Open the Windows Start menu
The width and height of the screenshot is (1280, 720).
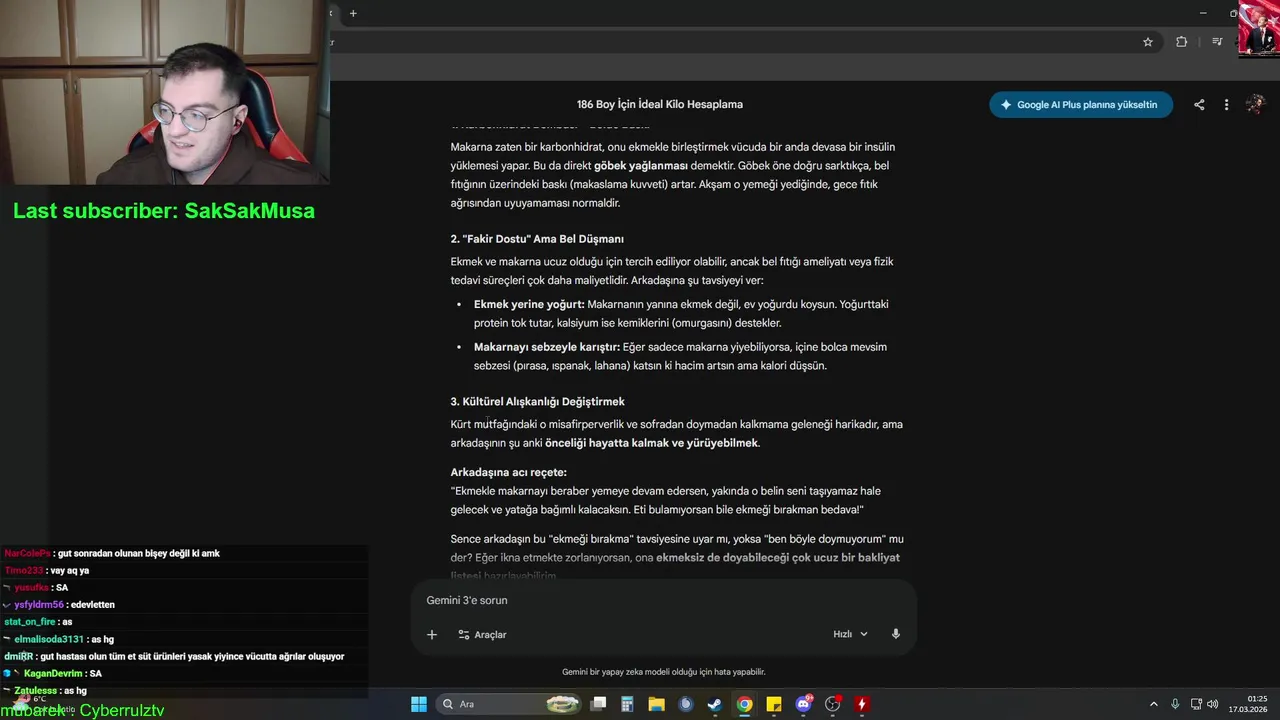(419, 704)
